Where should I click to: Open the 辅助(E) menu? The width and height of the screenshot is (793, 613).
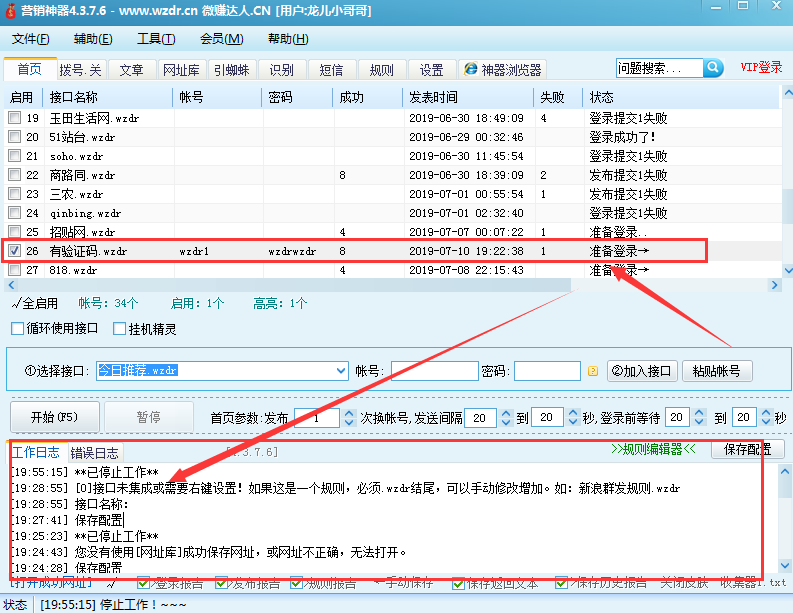tap(93, 39)
